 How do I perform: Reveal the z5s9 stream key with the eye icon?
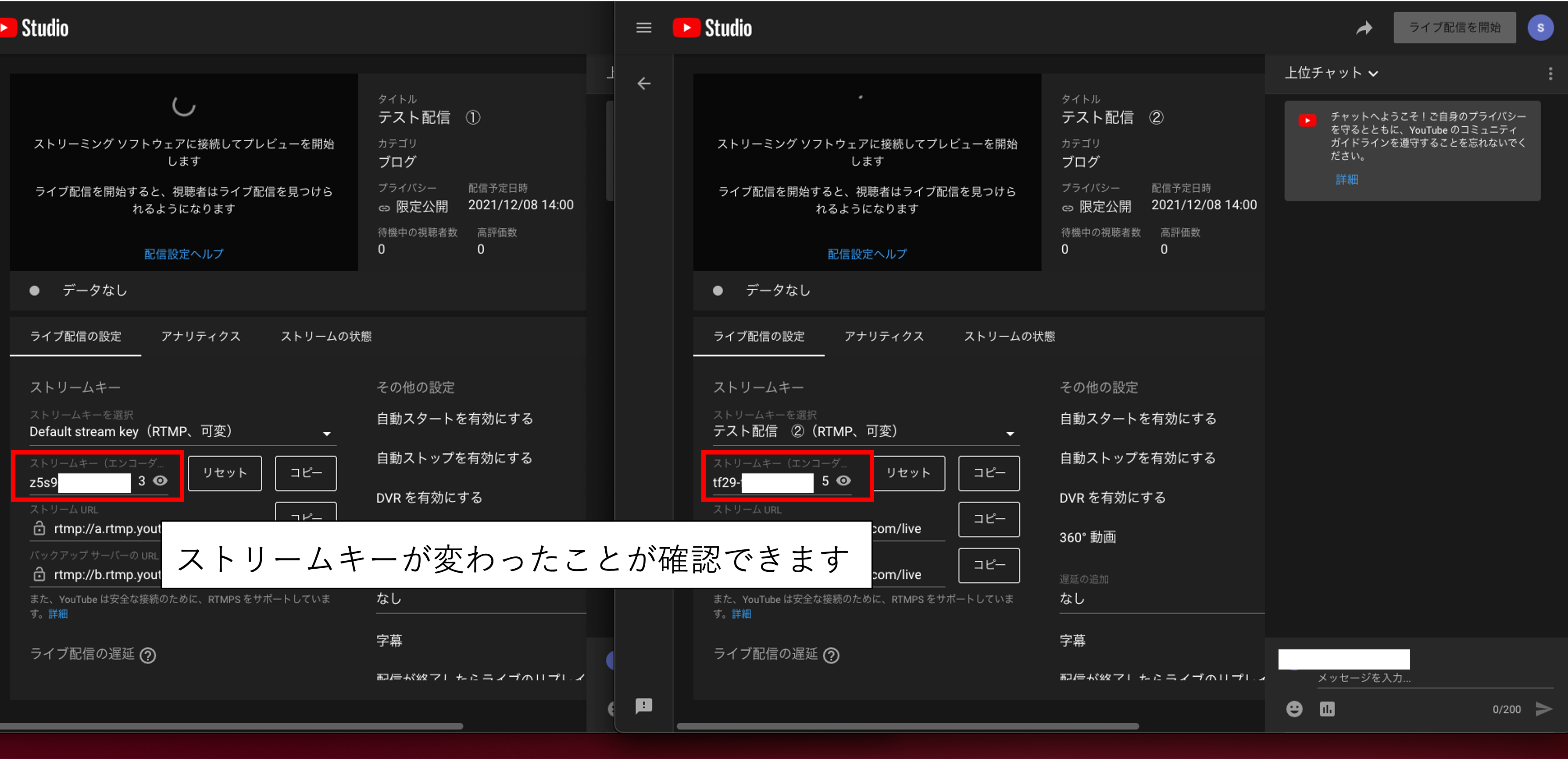click(x=161, y=481)
